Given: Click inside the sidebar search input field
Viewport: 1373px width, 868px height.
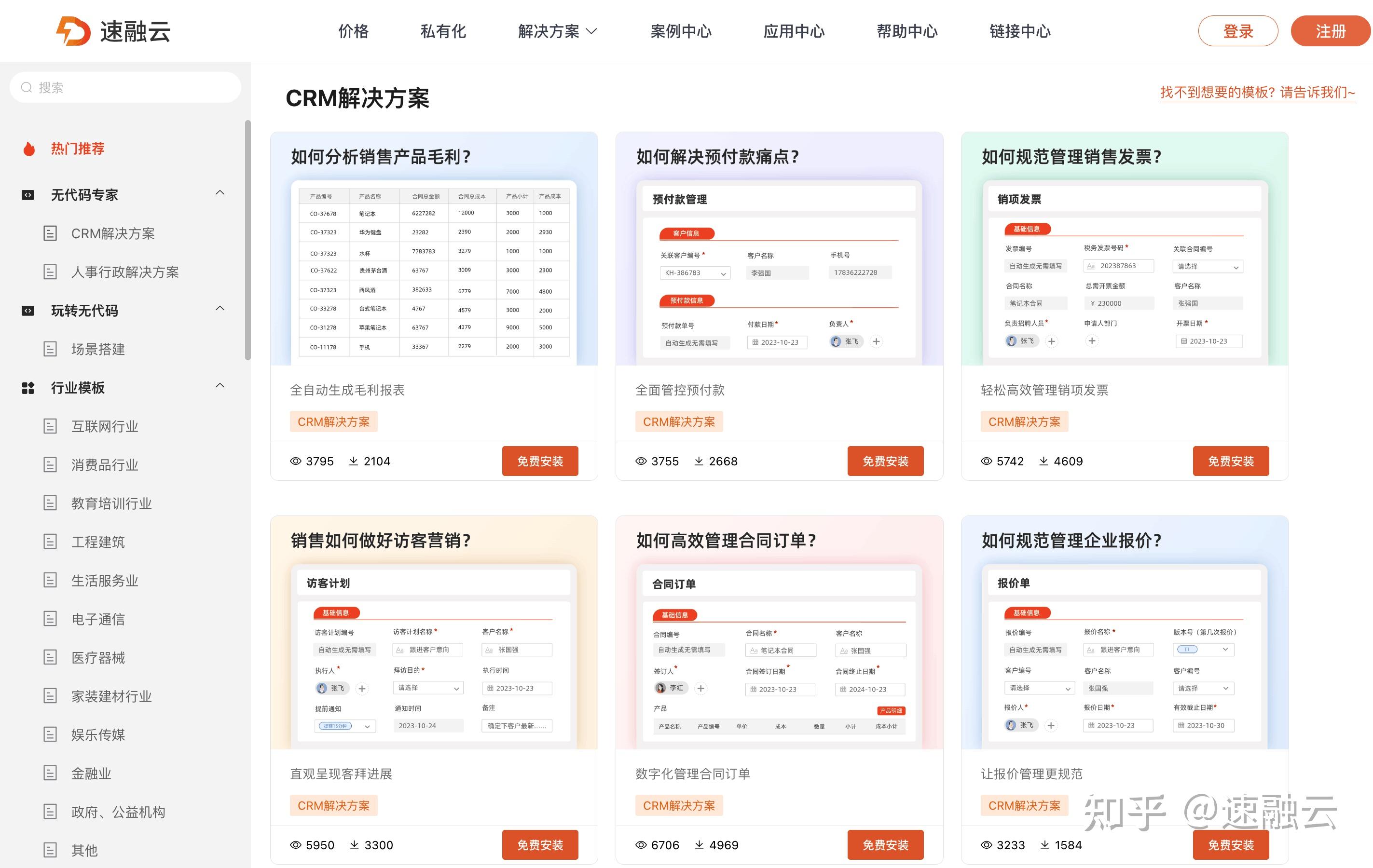Looking at the screenshot, I should click(x=114, y=87).
